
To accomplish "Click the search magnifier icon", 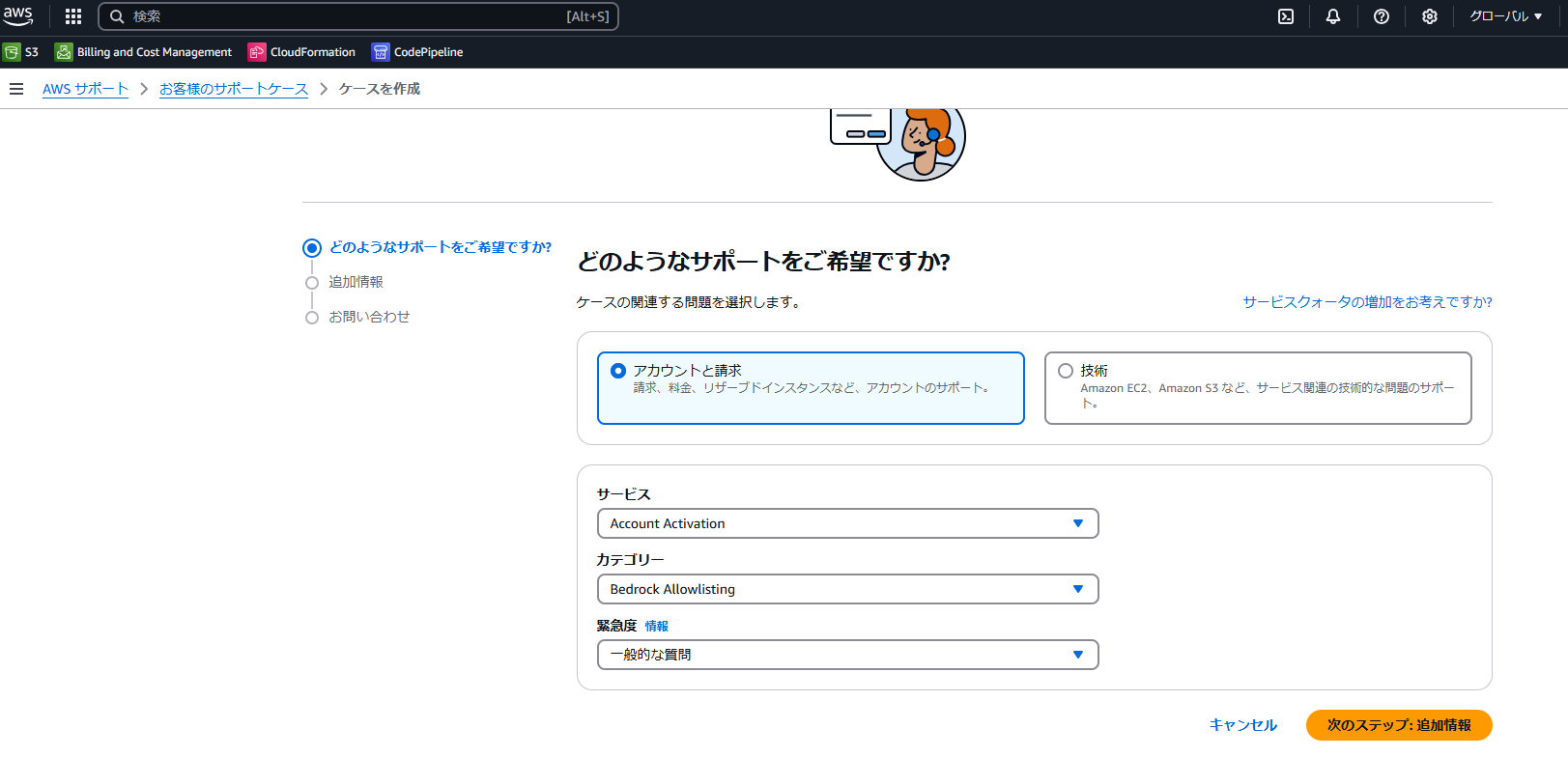I will click(117, 16).
